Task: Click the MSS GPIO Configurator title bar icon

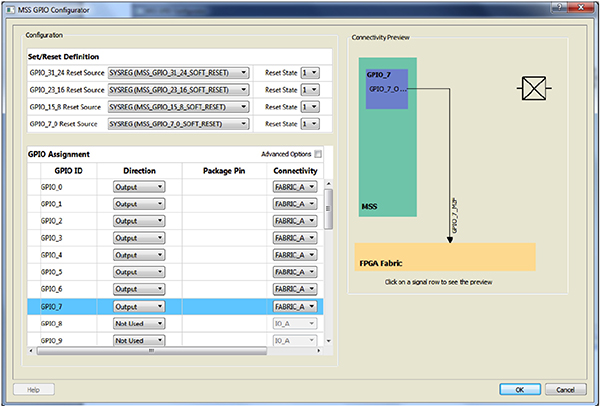Action: [x=9, y=9]
